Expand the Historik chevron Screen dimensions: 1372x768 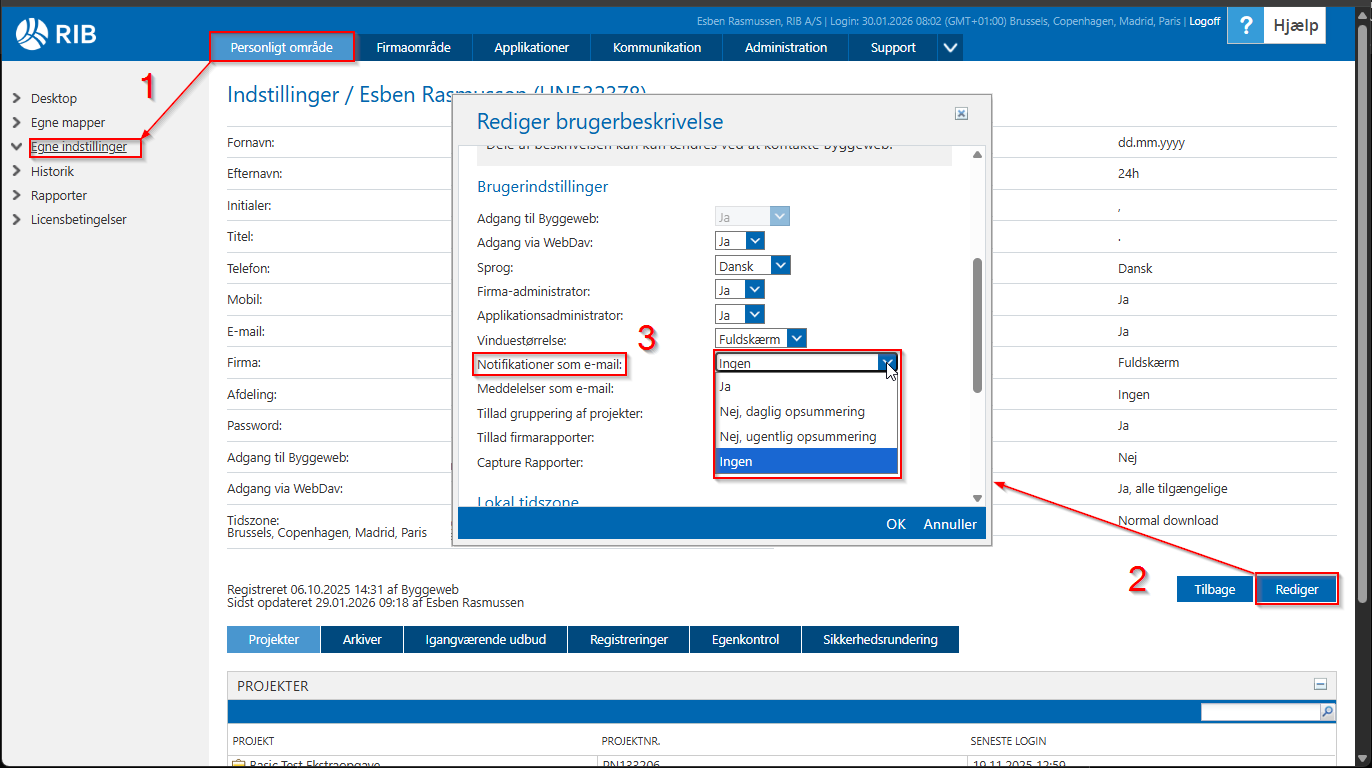coord(16,171)
